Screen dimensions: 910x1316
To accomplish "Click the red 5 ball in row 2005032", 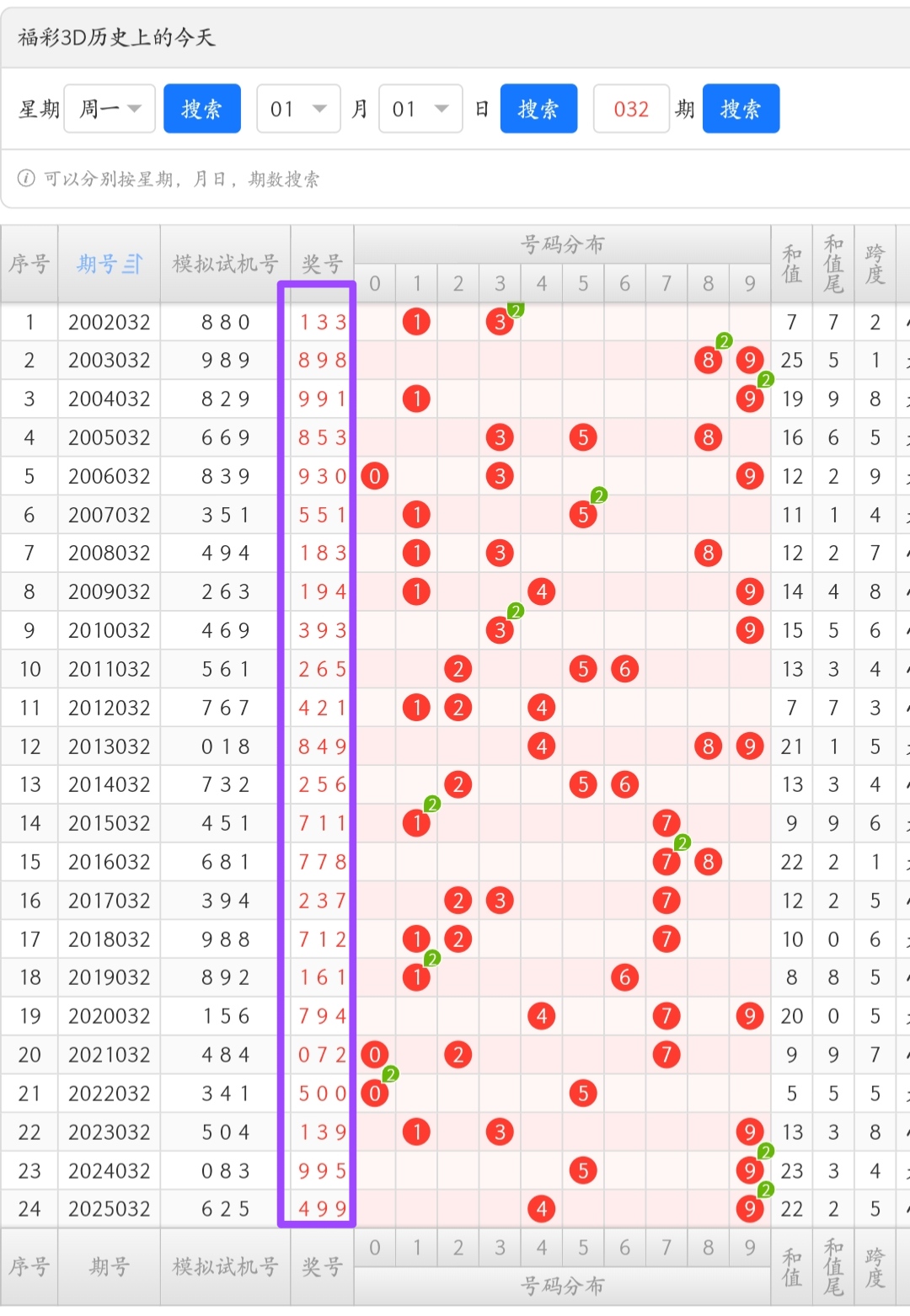I will pyautogui.click(x=583, y=437).
